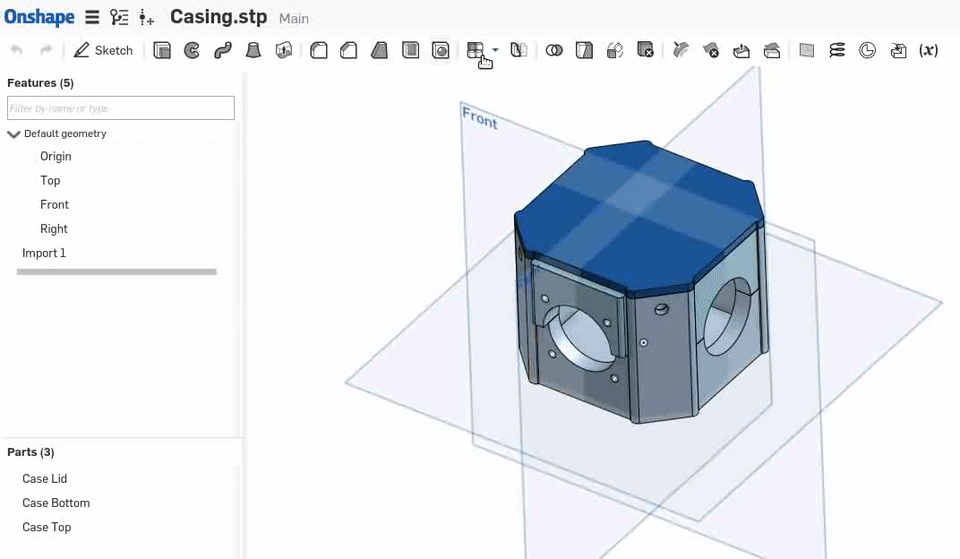This screenshot has width=960, height=559.
Task: Select the Plane tool
Action: coord(807,50)
